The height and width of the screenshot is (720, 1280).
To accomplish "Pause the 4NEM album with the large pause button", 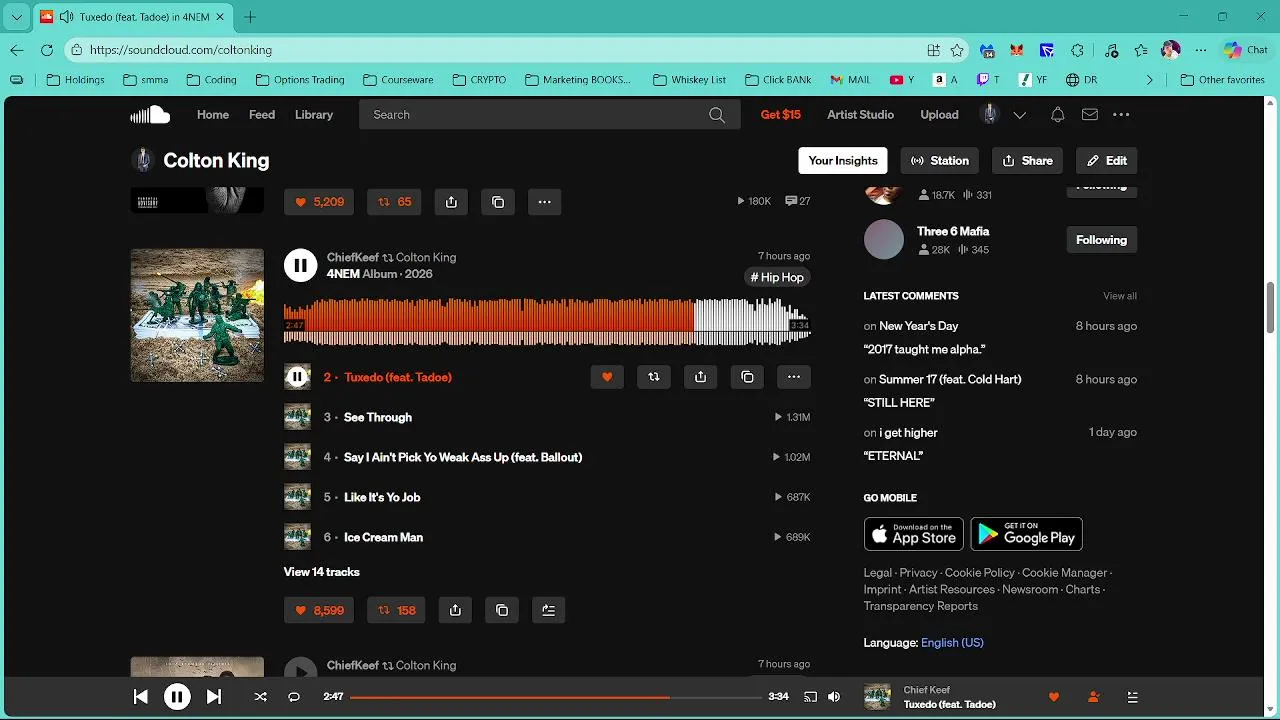I will pos(300,265).
